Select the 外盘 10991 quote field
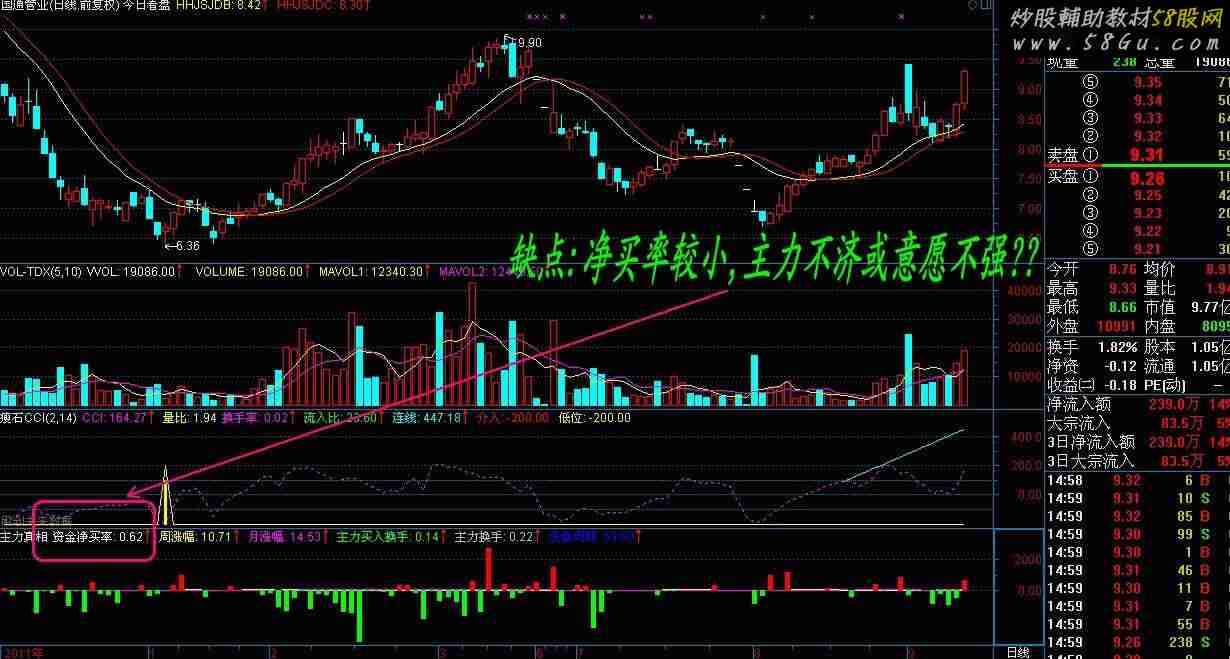Screen dimensions: 1230x659 click(1091, 326)
